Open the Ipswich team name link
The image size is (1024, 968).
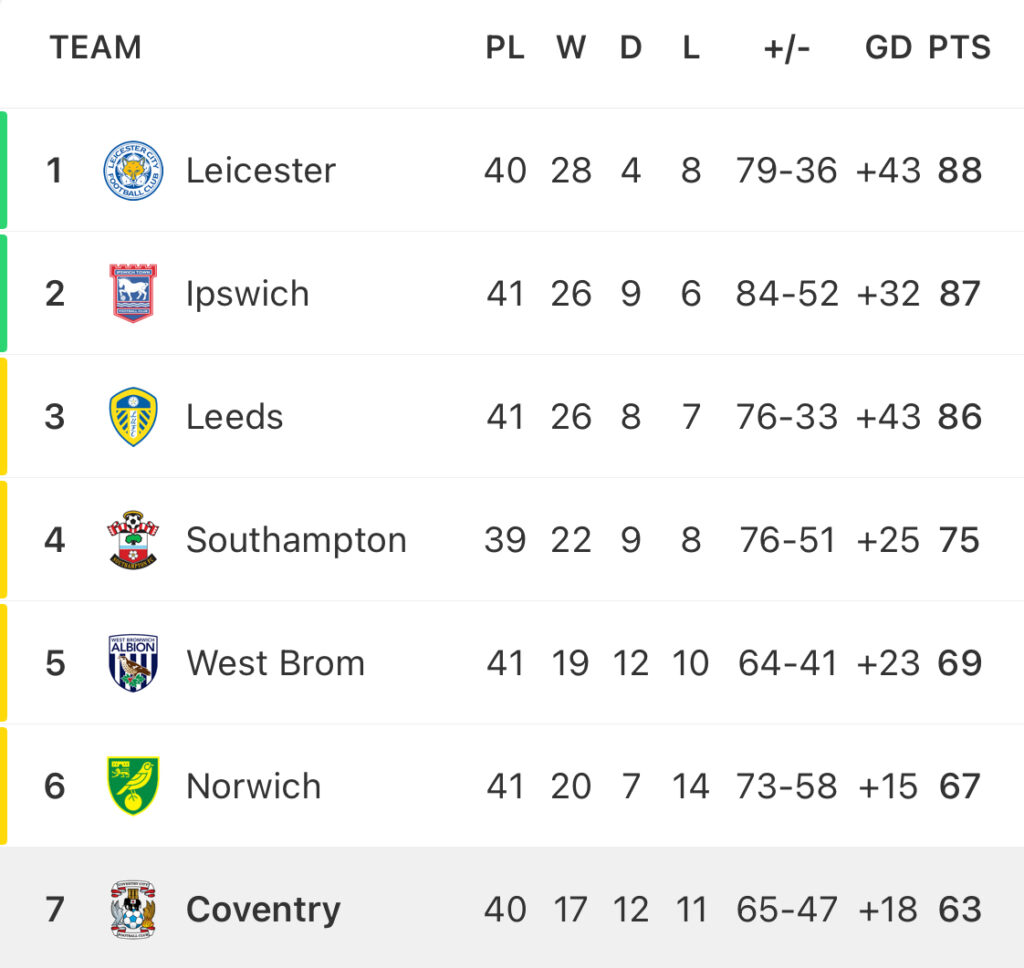tap(248, 294)
